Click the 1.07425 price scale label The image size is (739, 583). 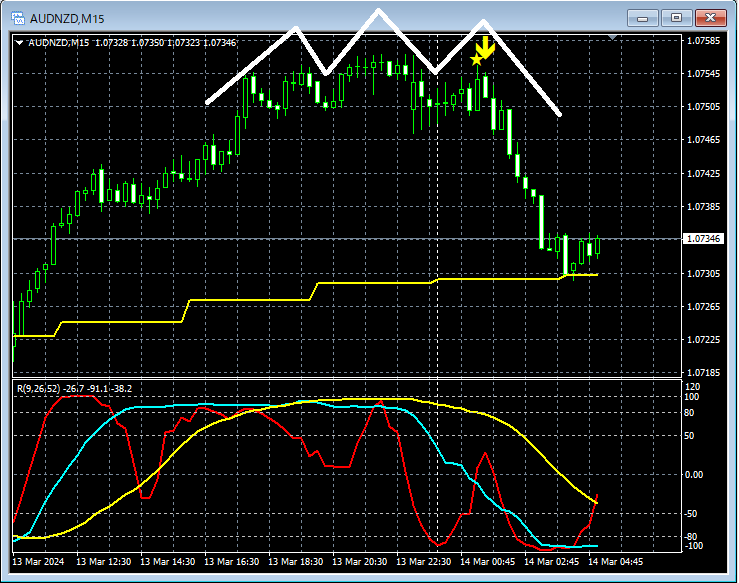pyautogui.click(x=704, y=174)
